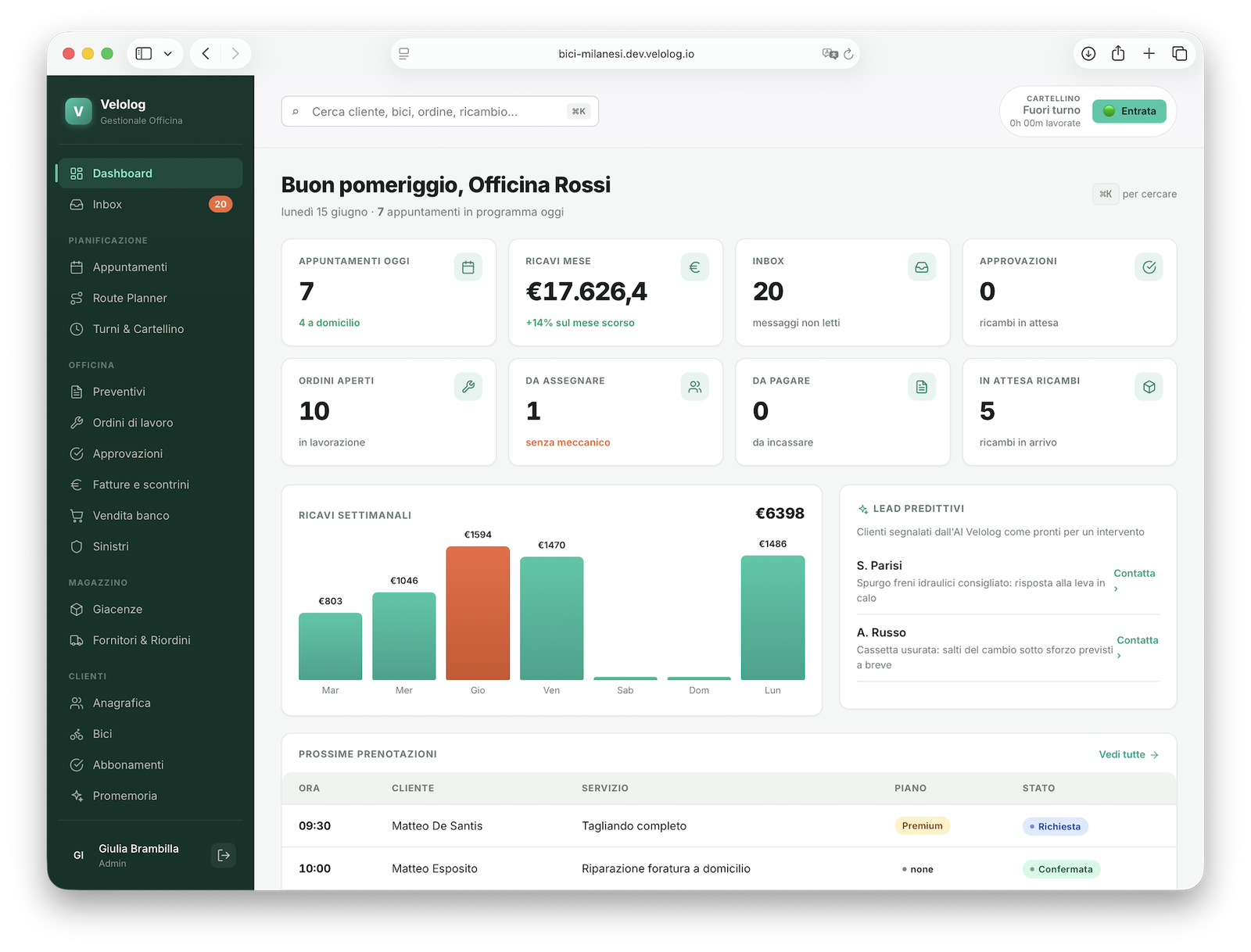
Task: Click the box icon for Giacenze
Action: click(77, 610)
